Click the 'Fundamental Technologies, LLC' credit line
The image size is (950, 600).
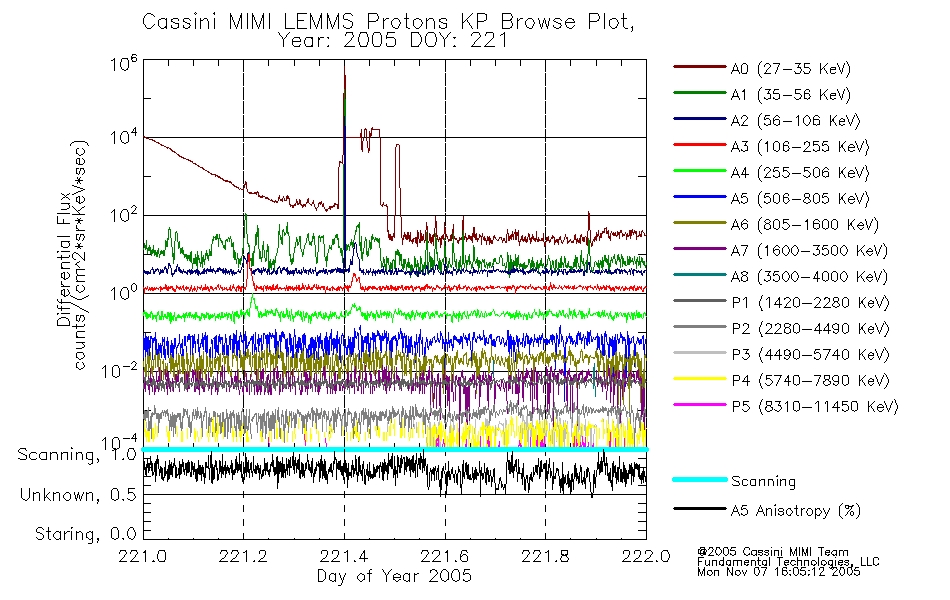[x=788, y=562]
